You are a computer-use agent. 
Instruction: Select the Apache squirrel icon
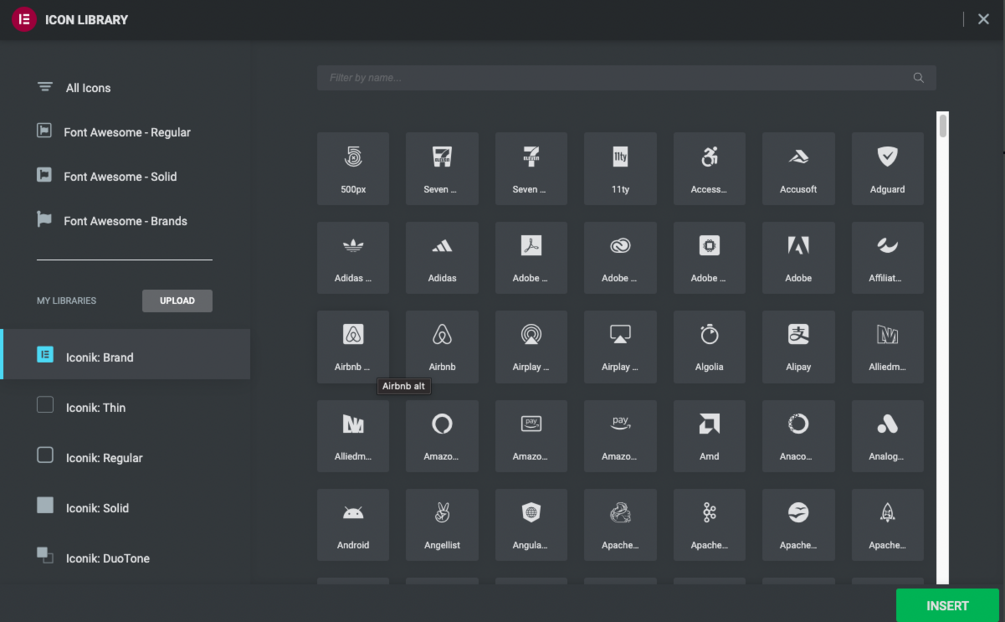click(620, 525)
